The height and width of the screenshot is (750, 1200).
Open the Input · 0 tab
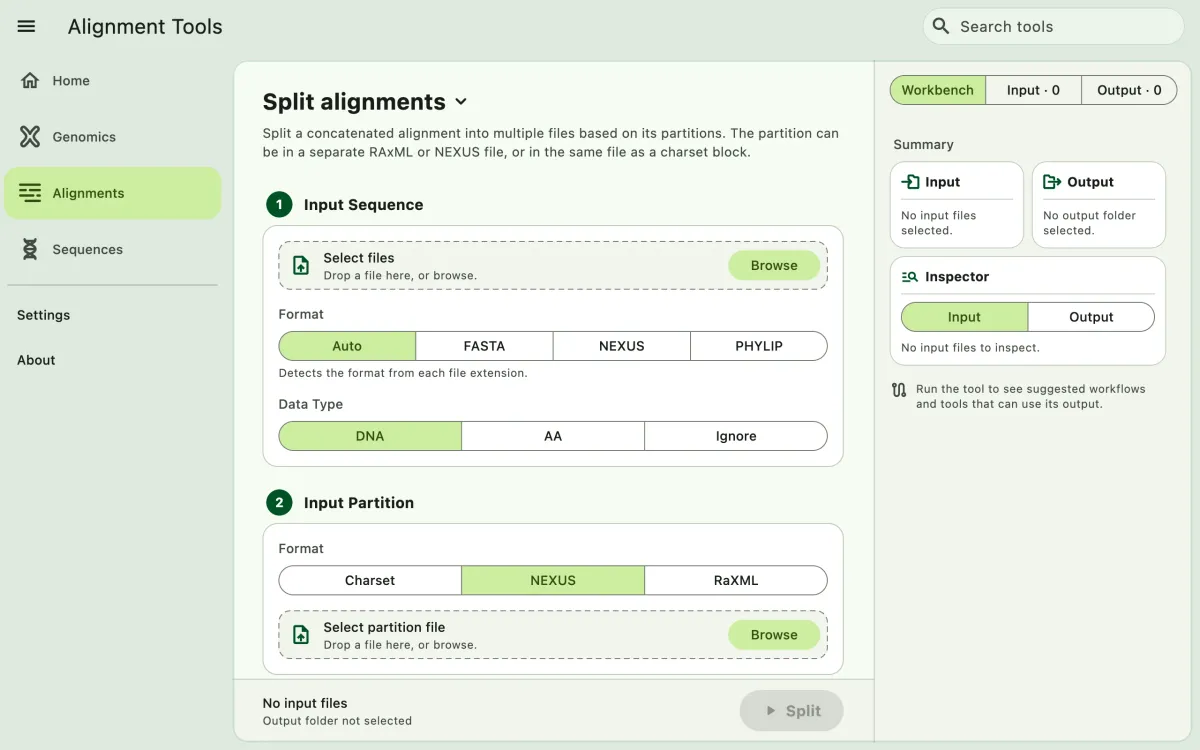pos(1033,90)
